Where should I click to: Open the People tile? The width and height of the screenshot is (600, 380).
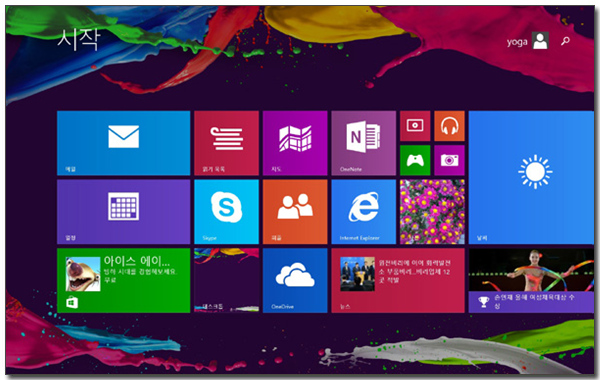pyautogui.click(x=295, y=212)
